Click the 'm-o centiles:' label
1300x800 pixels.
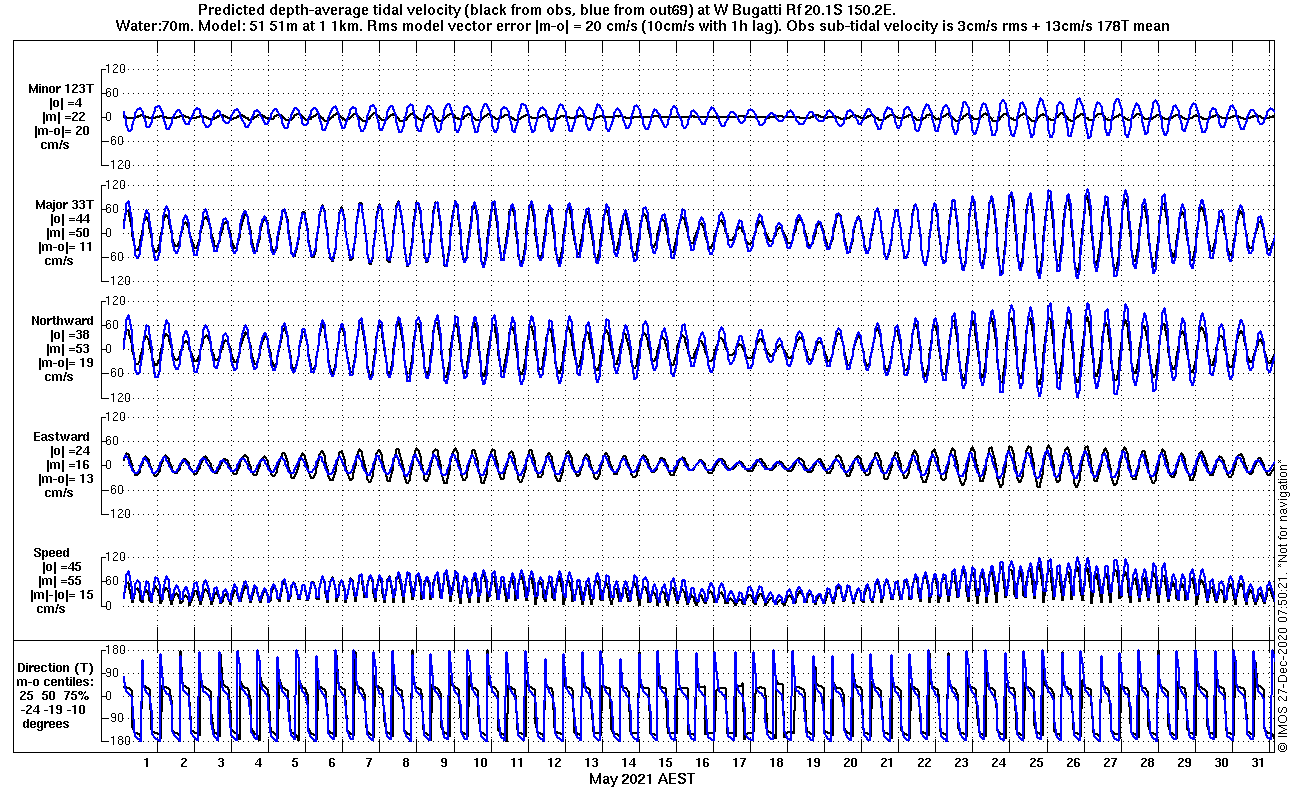tap(57, 682)
